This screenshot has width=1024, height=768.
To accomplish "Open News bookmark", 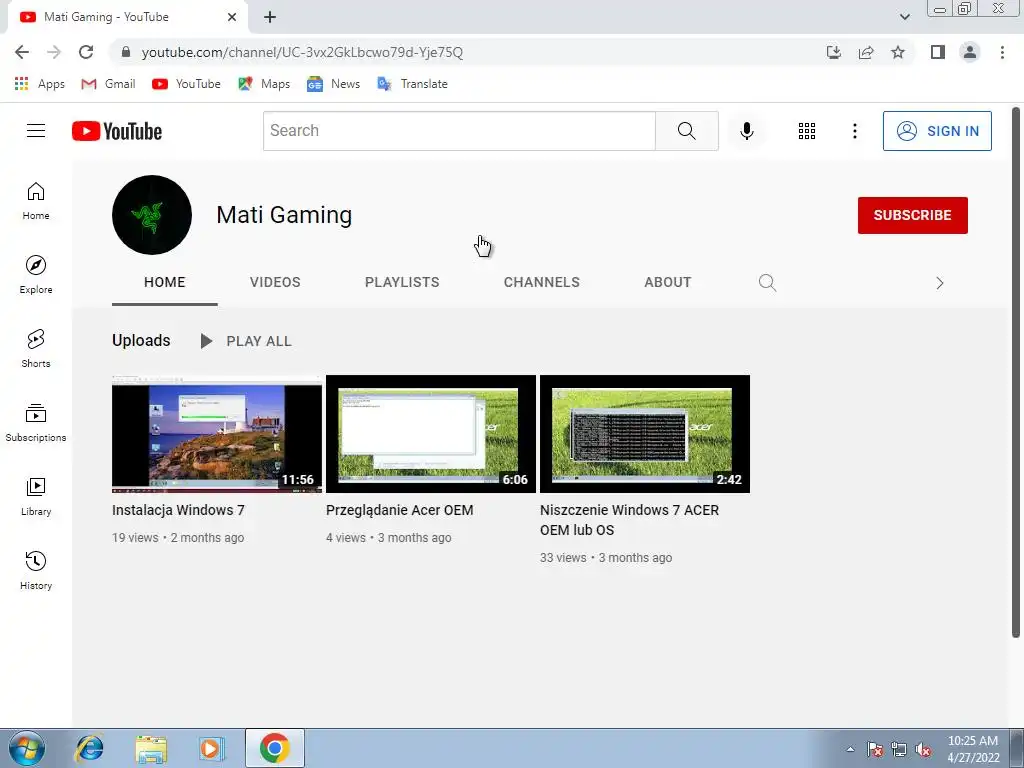I will click(333, 84).
